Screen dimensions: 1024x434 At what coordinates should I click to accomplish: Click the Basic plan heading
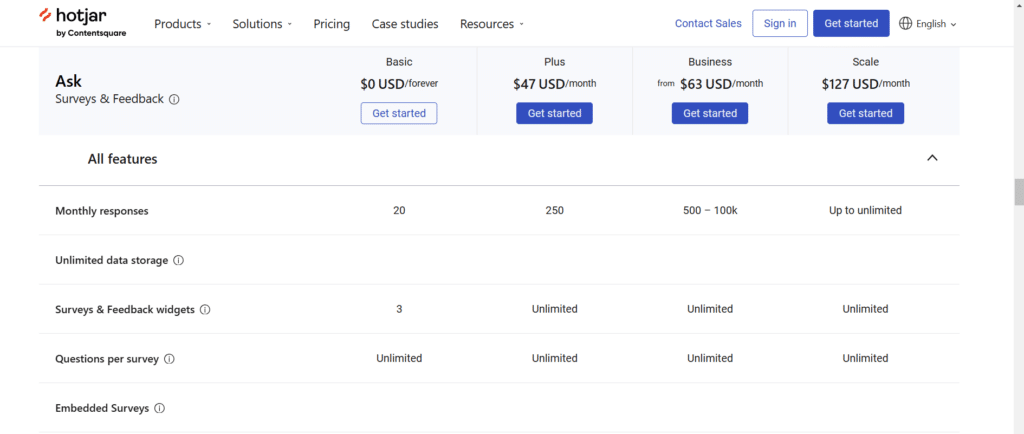399,62
